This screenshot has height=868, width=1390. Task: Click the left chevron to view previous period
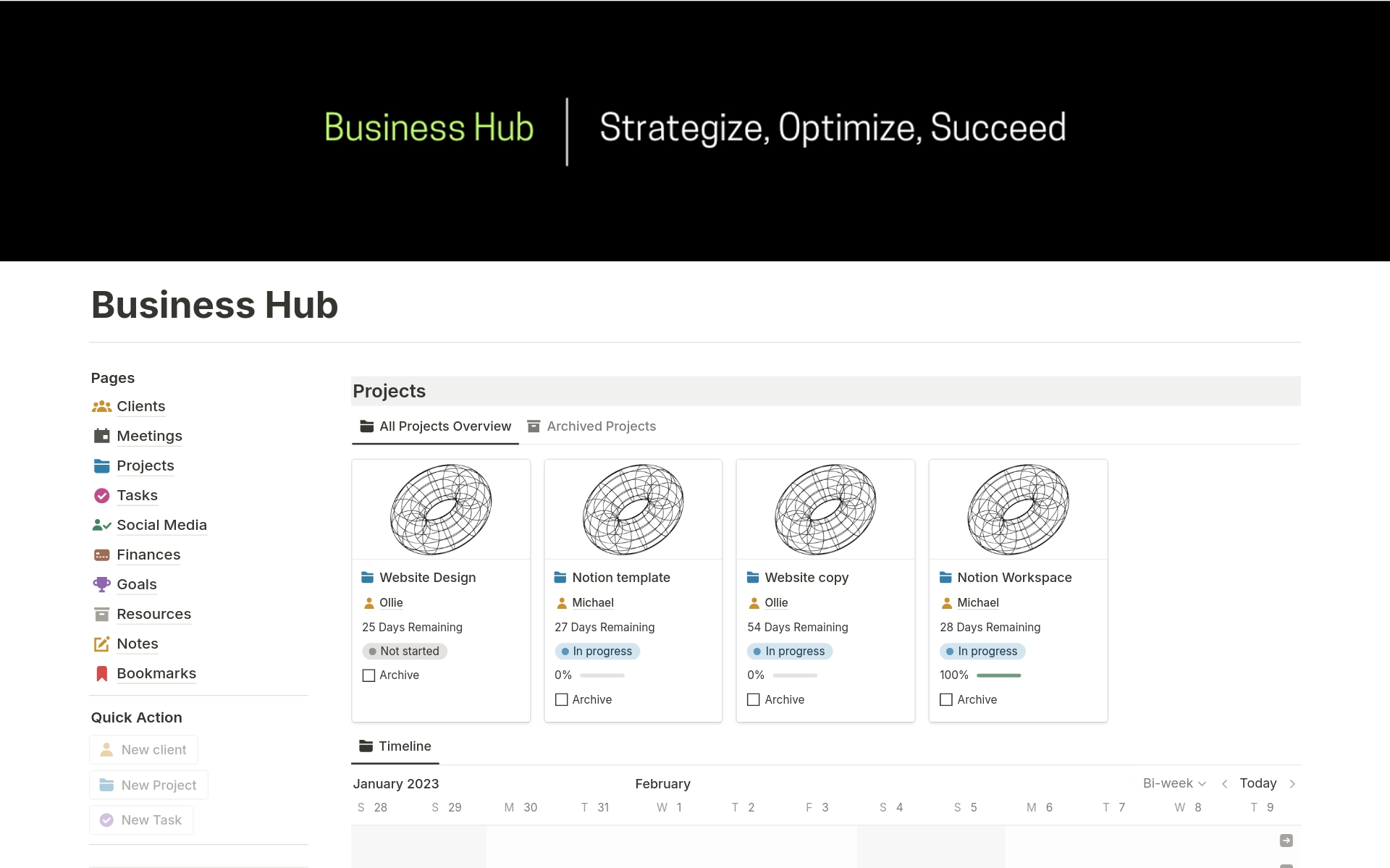pyautogui.click(x=1225, y=783)
